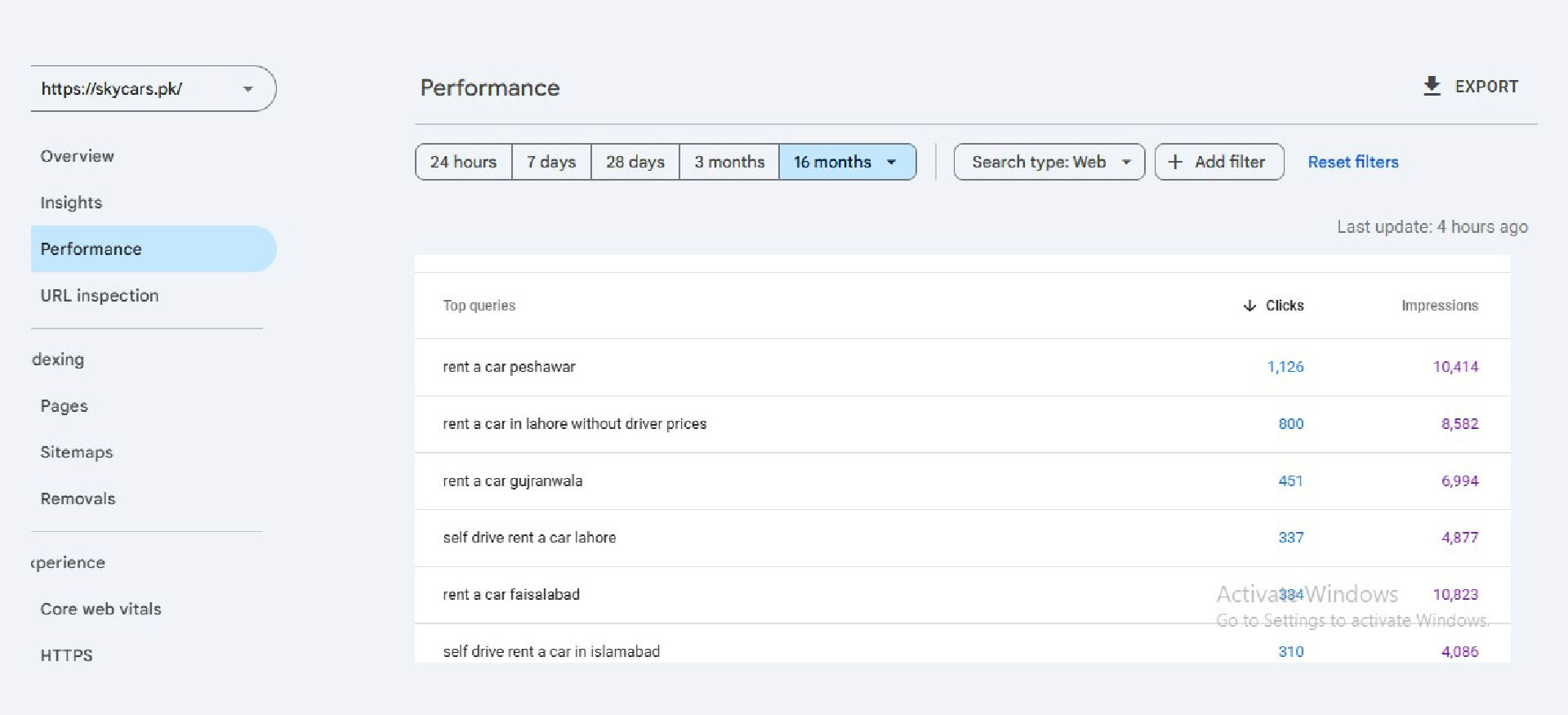Click the Clicks sort arrow icon

point(1249,306)
